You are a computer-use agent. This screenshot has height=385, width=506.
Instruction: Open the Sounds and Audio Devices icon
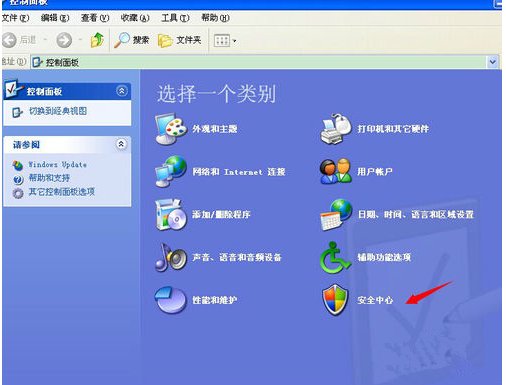pos(171,257)
